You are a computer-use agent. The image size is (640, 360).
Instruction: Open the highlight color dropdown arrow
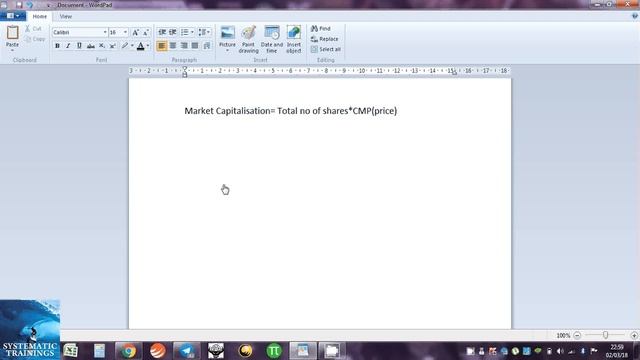(x=132, y=46)
